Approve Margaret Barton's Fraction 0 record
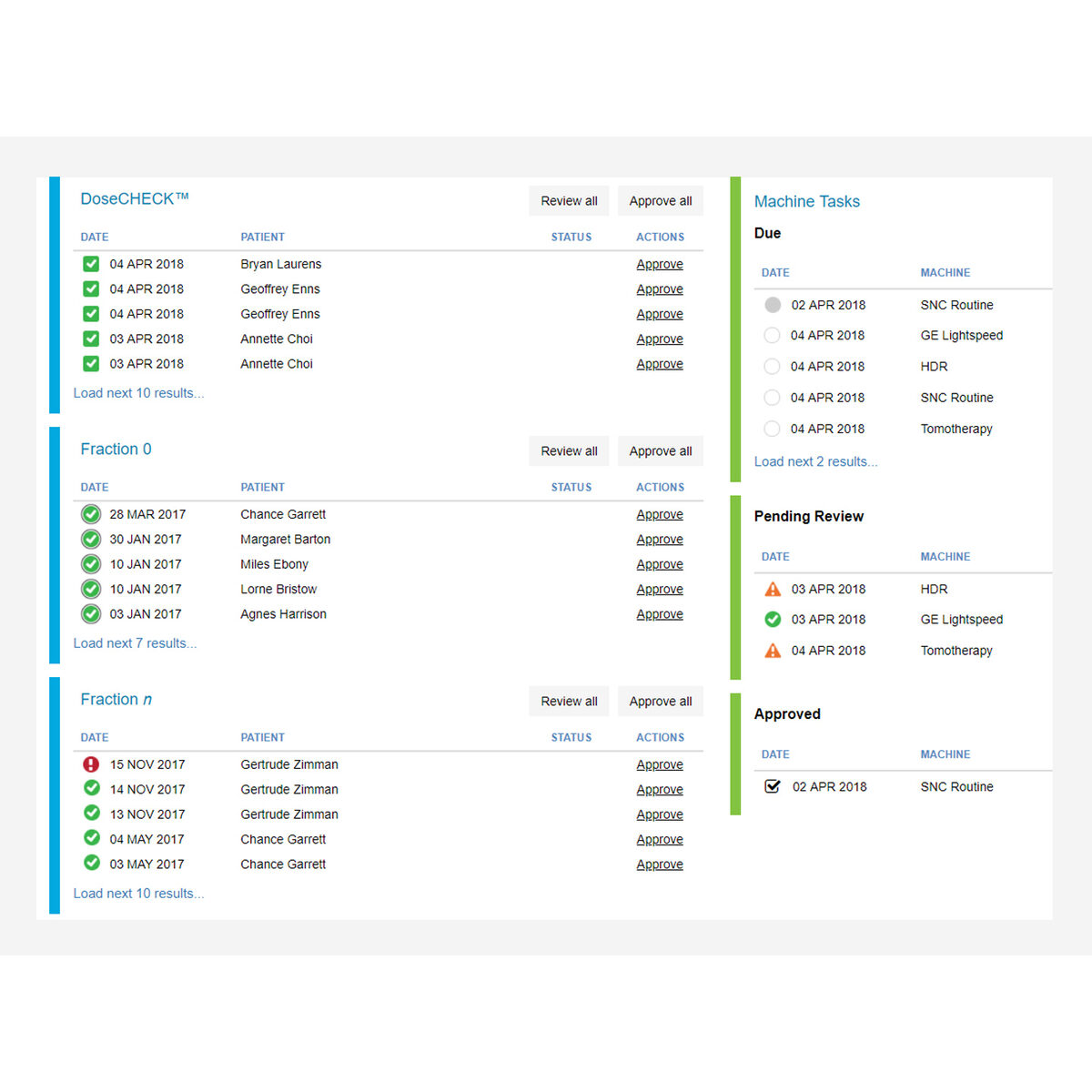 click(660, 540)
